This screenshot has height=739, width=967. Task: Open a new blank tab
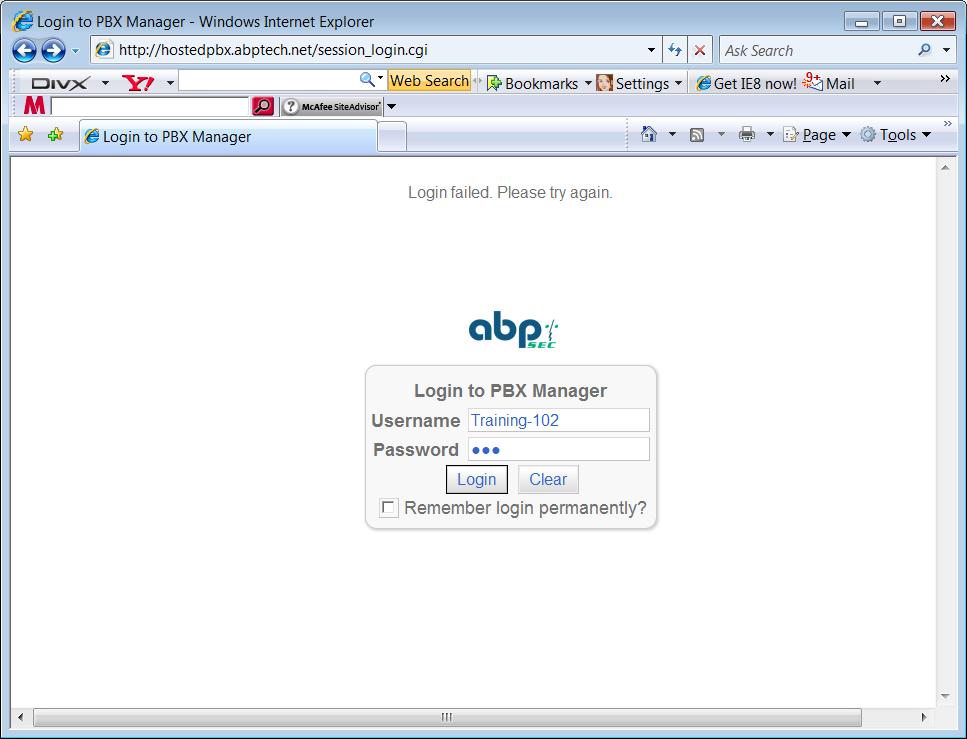point(392,136)
